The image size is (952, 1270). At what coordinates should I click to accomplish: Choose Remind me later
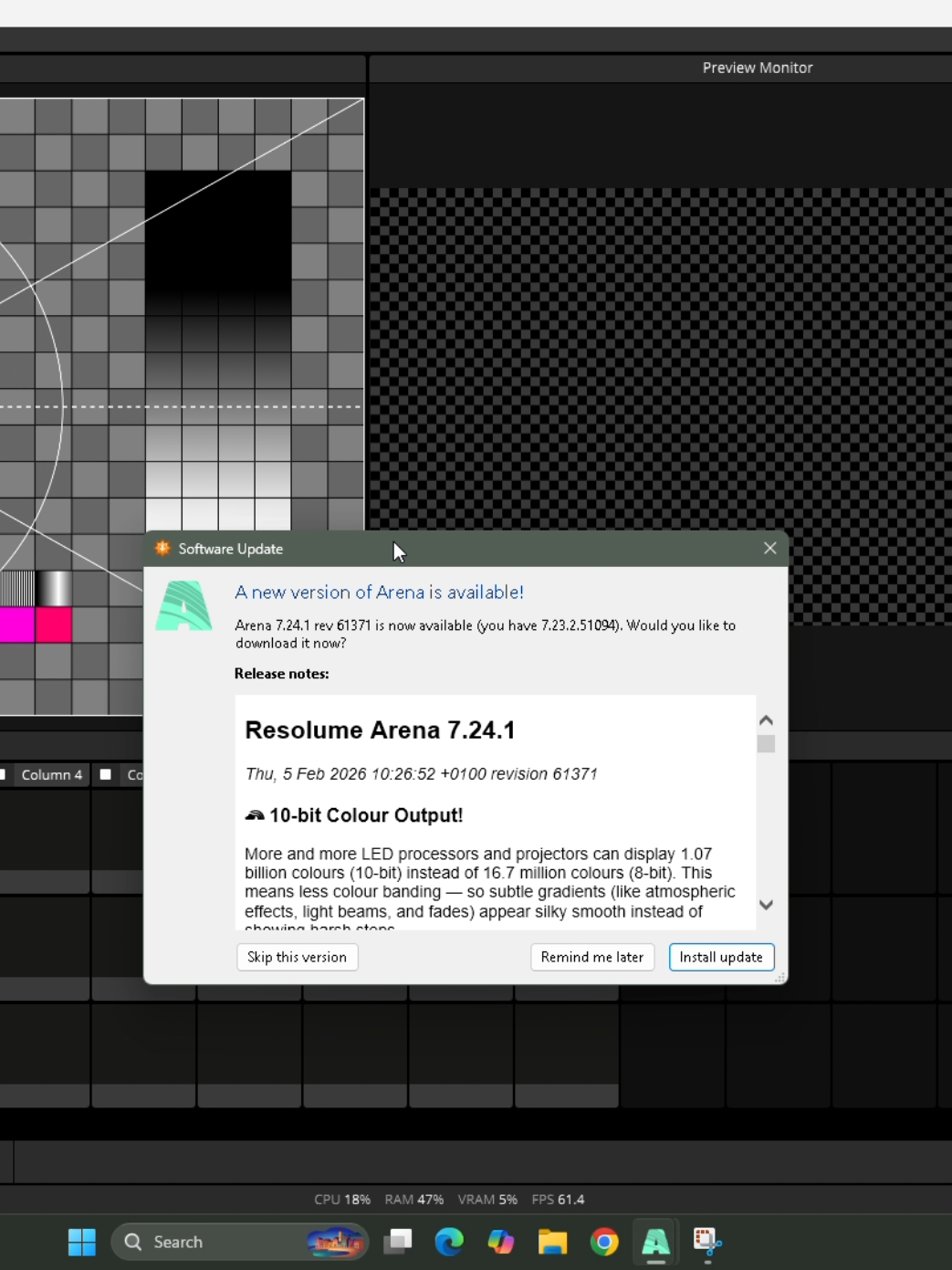point(591,957)
